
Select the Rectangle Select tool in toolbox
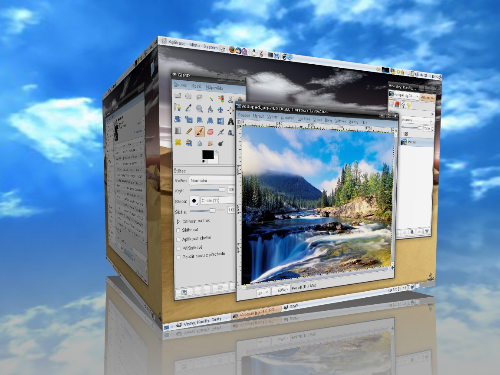point(178,96)
